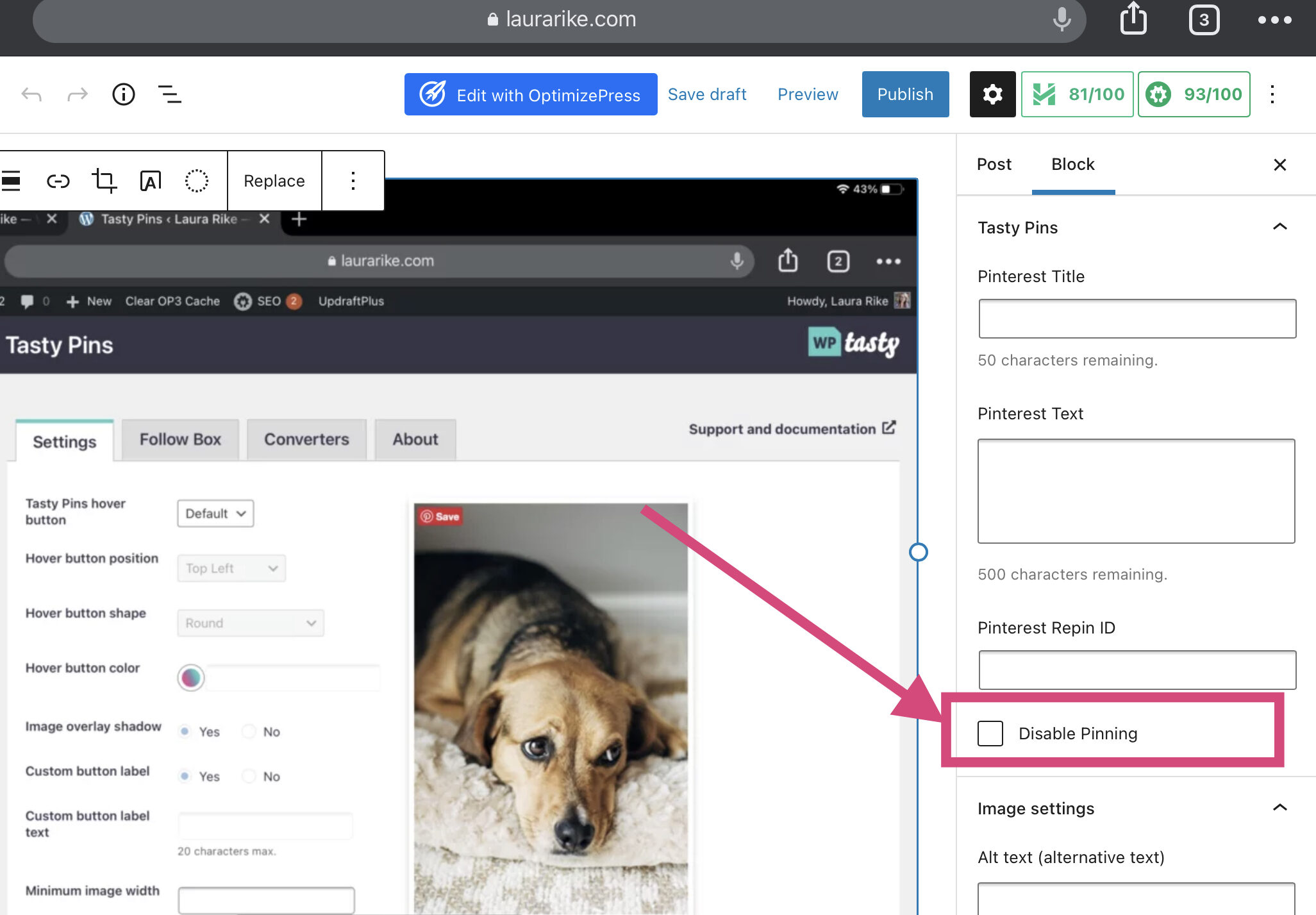Open the list view outline icon

coord(170,94)
